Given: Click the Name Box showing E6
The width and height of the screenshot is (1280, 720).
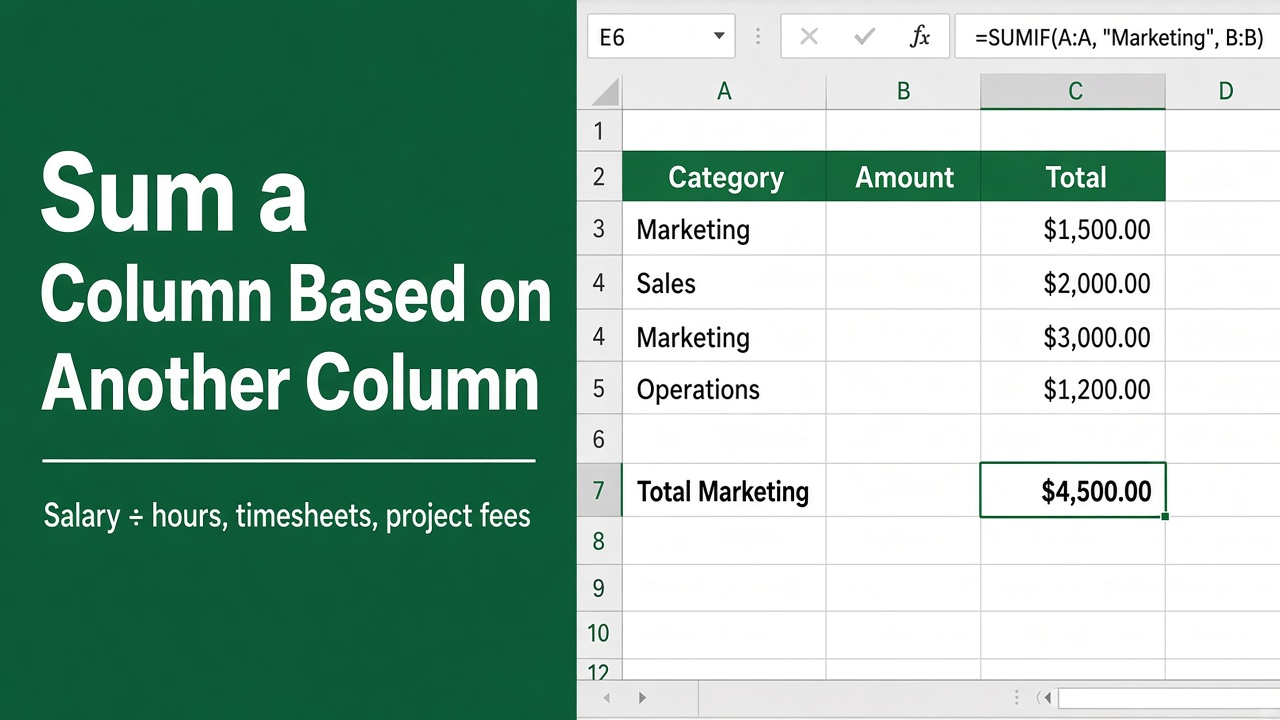Looking at the screenshot, I should coord(661,37).
